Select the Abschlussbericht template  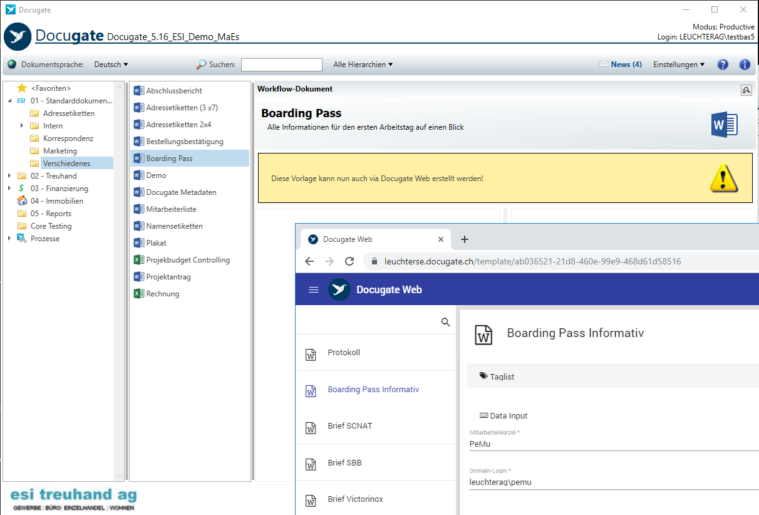click(x=174, y=91)
